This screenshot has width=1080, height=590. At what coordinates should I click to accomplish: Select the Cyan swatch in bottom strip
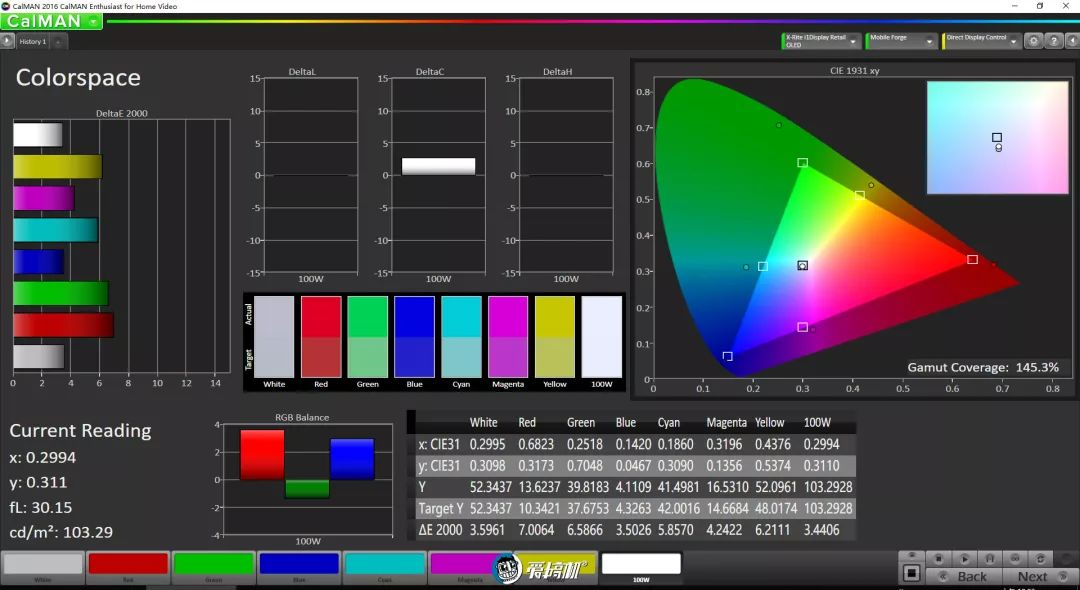pos(384,565)
